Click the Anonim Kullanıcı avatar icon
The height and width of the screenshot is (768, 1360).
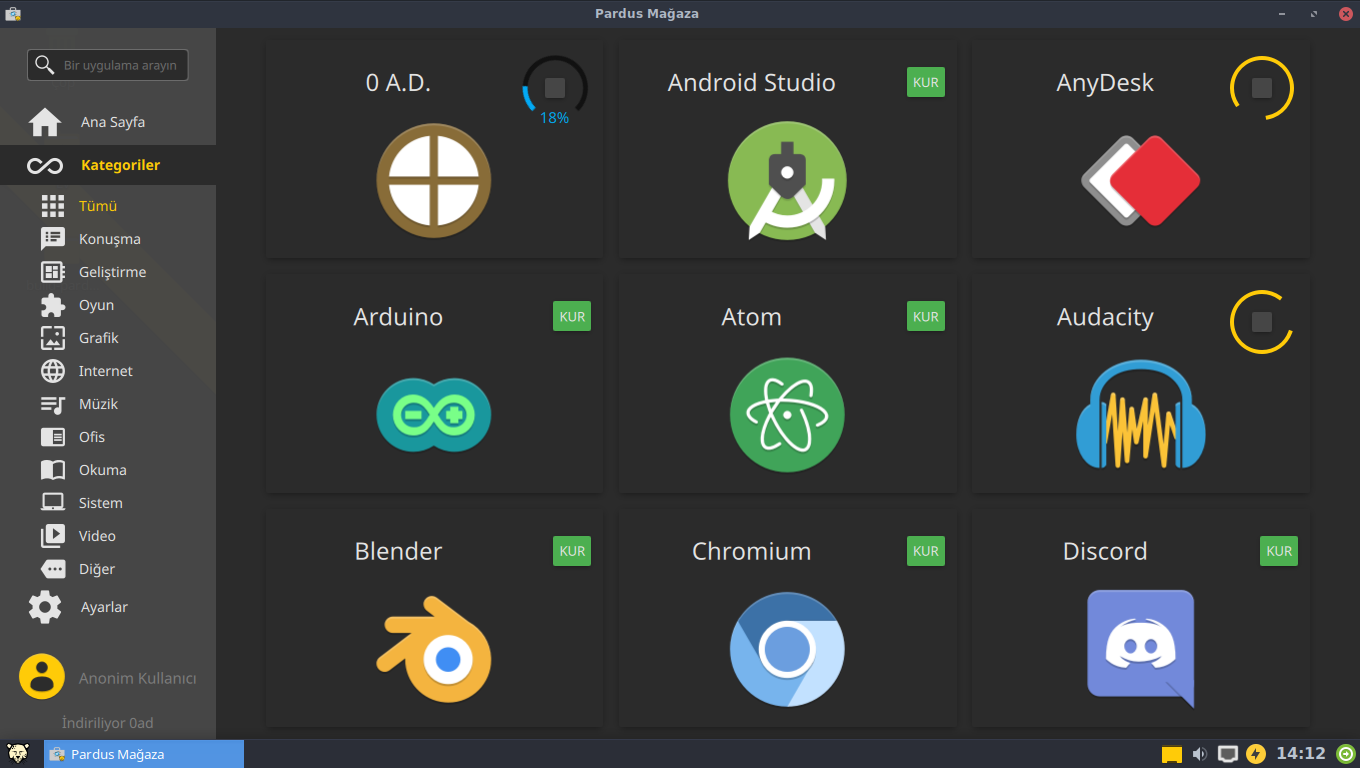pyautogui.click(x=42, y=677)
